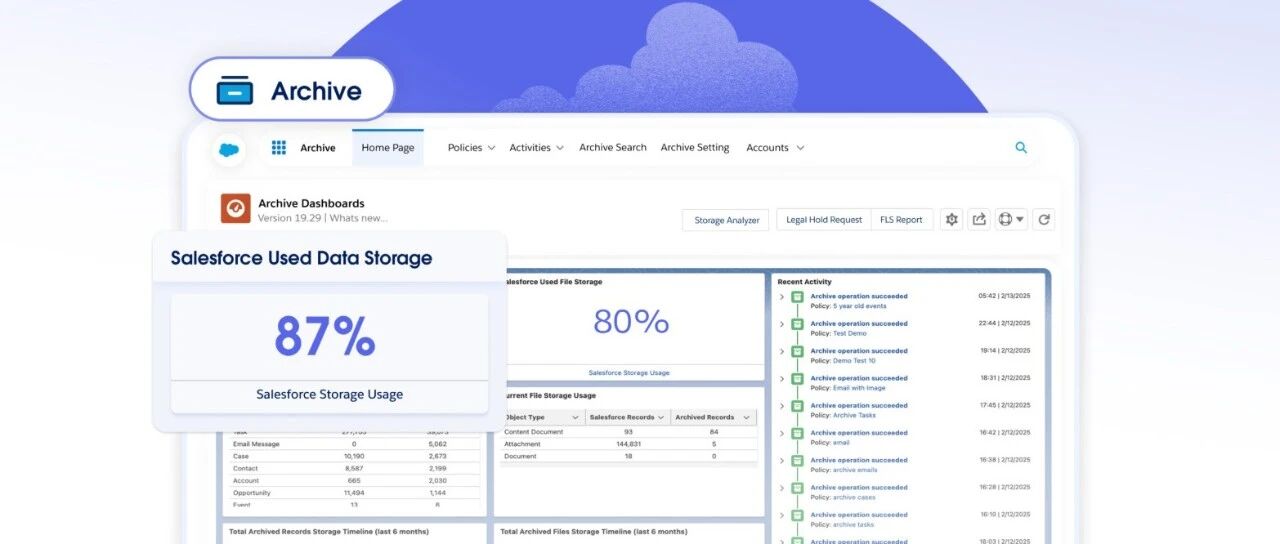Open the Whats new link
This screenshot has height=544, width=1280.
(358, 218)
